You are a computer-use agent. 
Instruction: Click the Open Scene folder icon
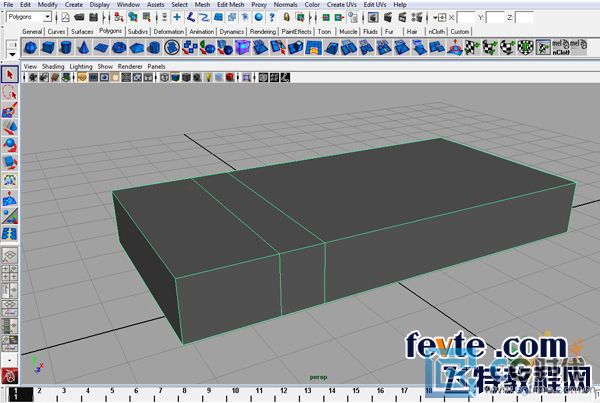79,17
